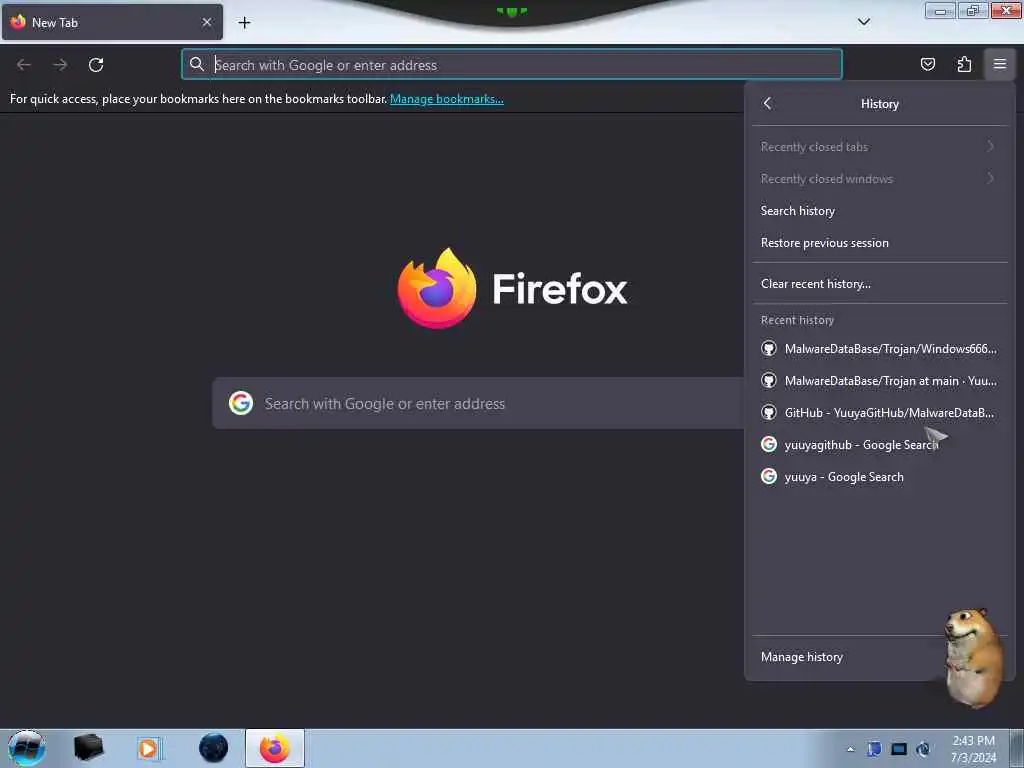Click the homepage Google search box
This screenshot has width=1024, height=768.
[478, 404]
